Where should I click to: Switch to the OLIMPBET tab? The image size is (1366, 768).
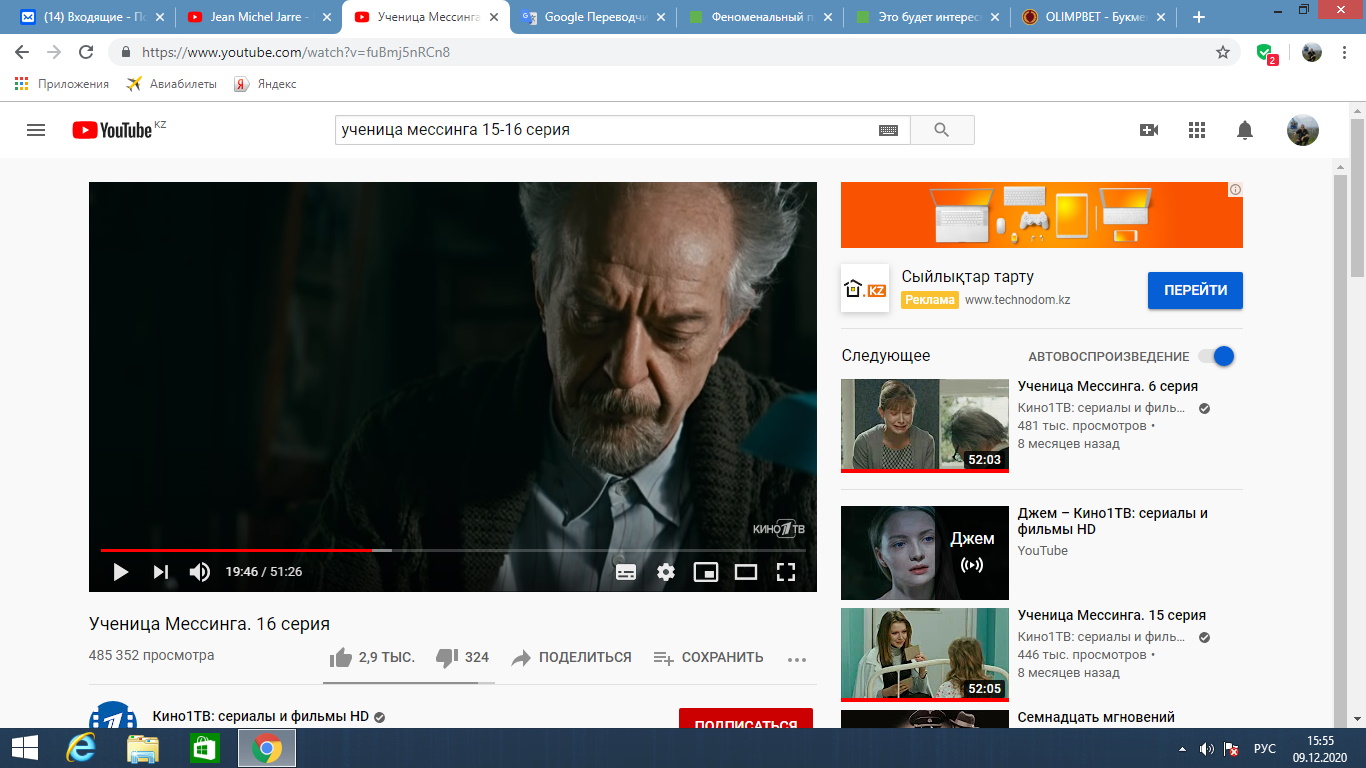[1092, 17]
